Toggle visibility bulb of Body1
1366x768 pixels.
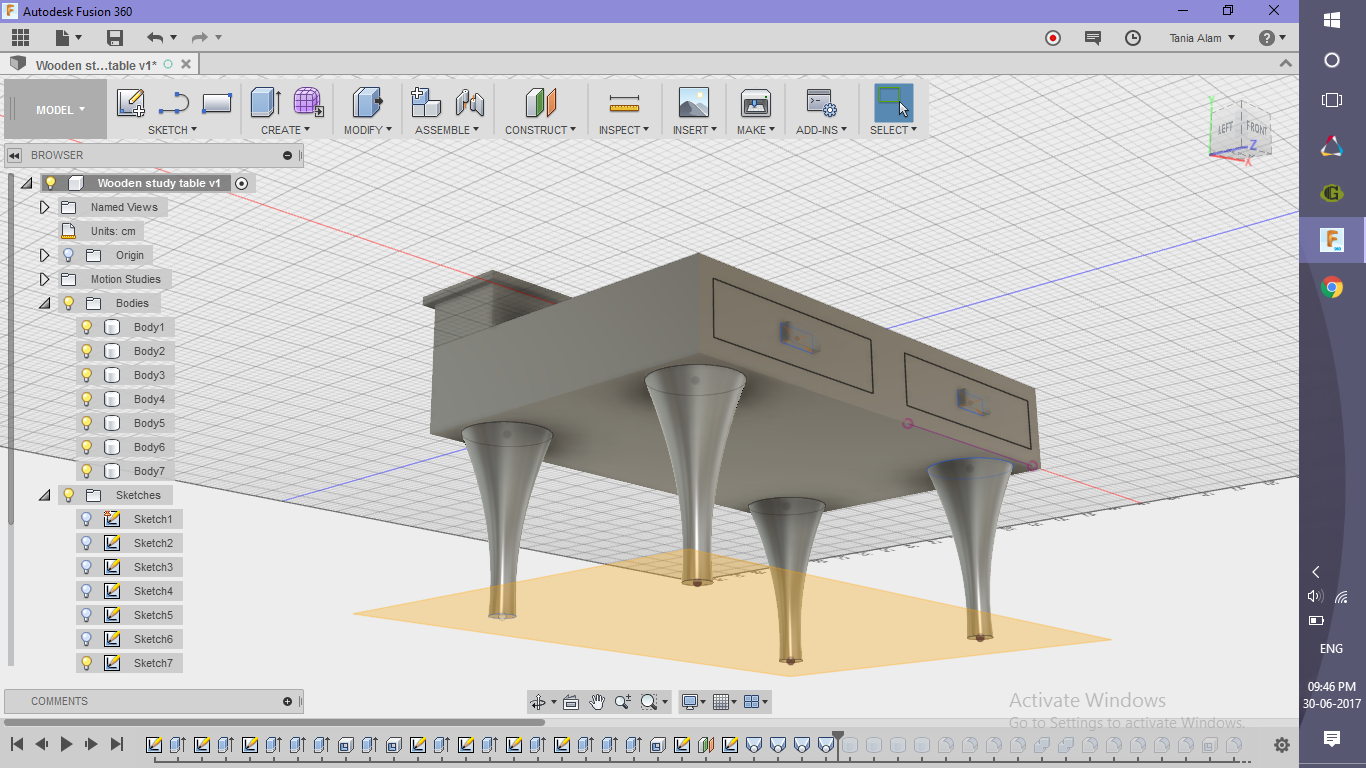click(x=87, y=327)
